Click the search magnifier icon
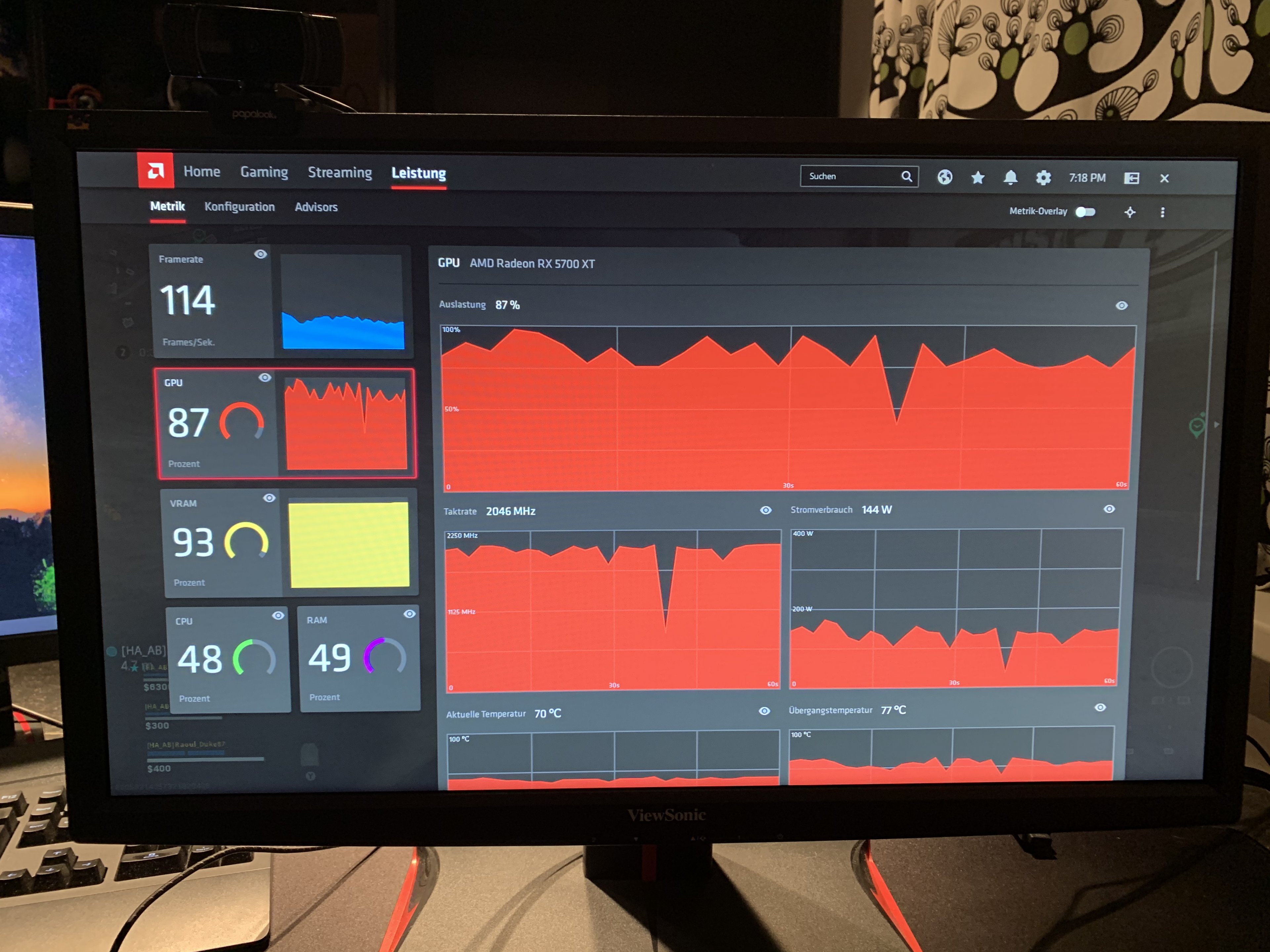The image size is (1270, 952). pos(907,176)
